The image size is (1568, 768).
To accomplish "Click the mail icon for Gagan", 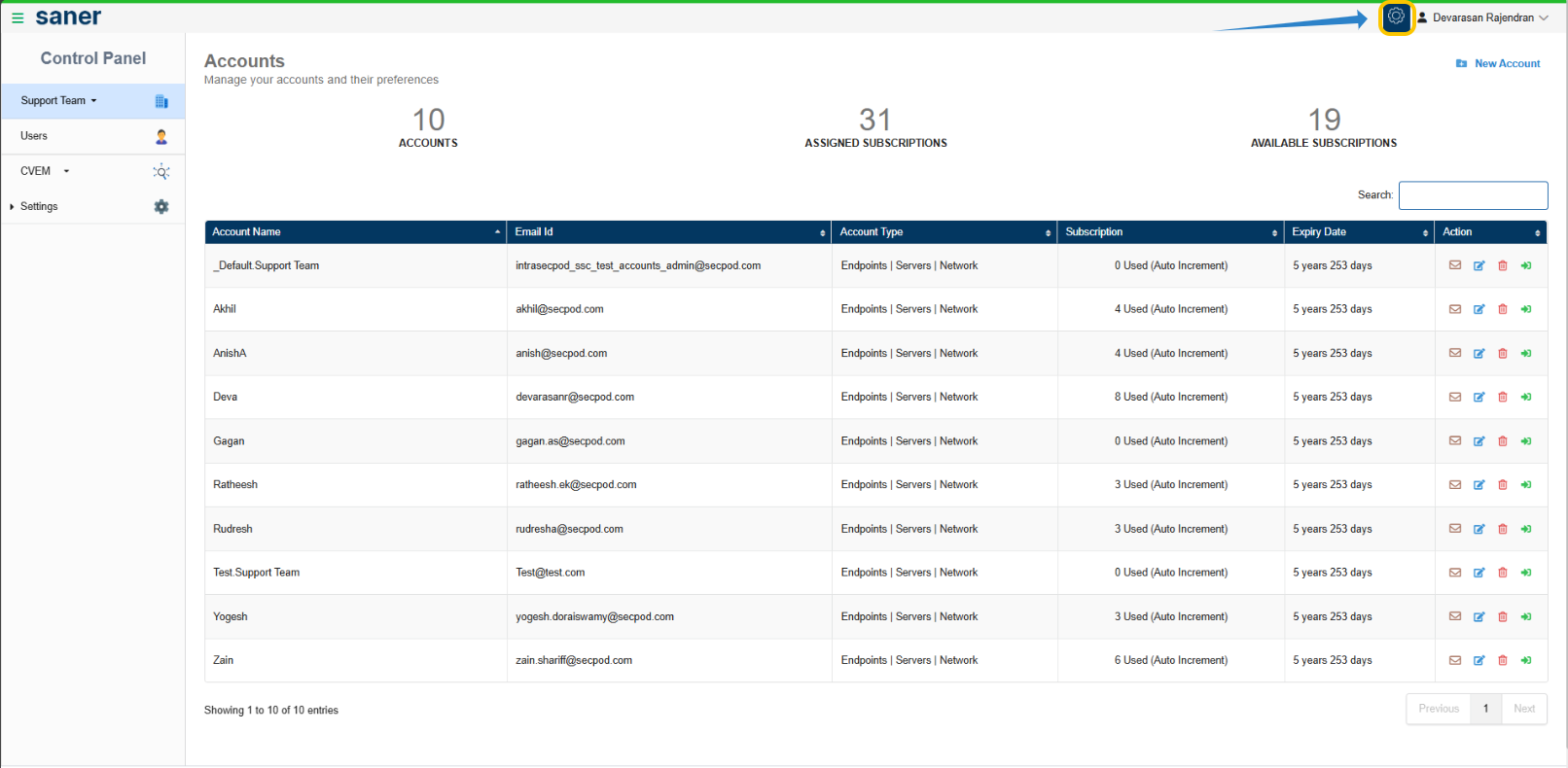I will [x=1455, y=441].
